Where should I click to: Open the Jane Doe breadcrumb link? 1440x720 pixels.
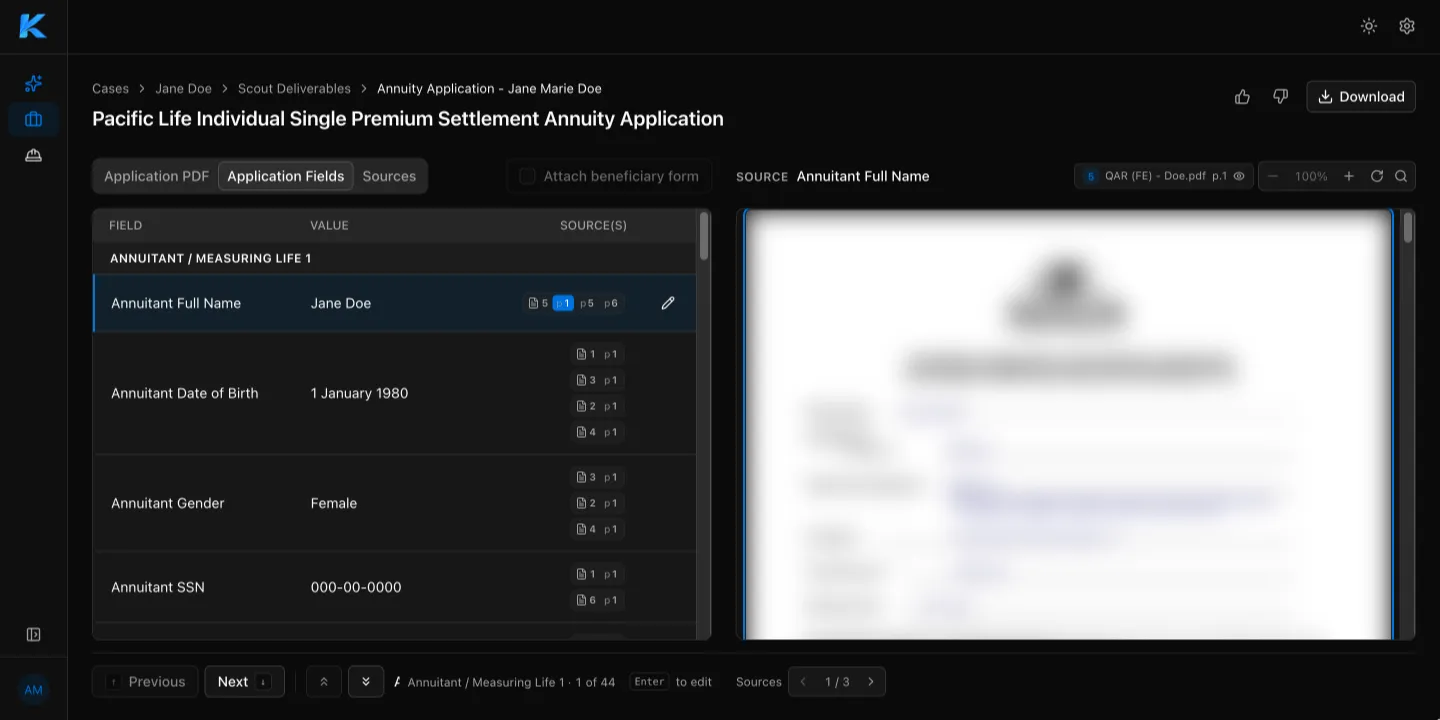(x=184, y=88)
